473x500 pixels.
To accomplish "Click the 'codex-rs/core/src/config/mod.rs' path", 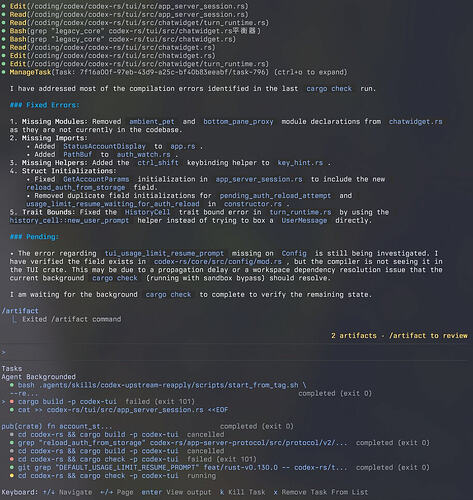I will pyautogui.click(x=218, y=261).
